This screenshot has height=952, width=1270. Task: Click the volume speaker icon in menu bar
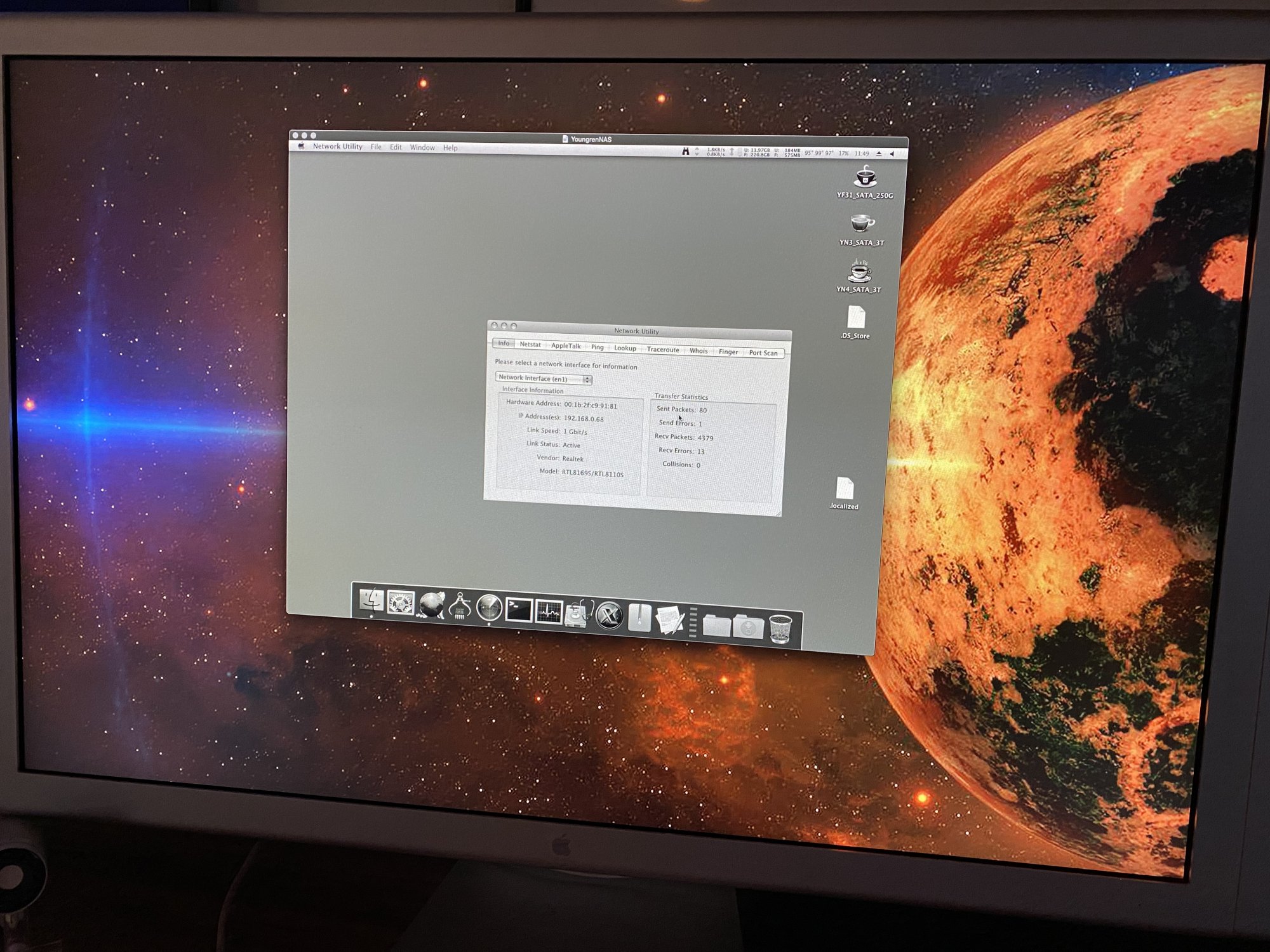click(892, 154)
